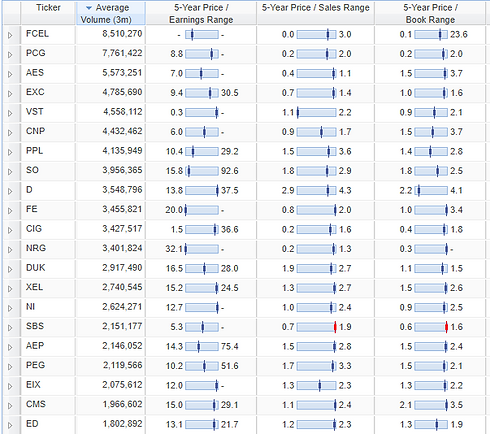The height and width of the screenshot is (434, 490).
Task: Expand the D ticker row
Action: [x=10, y=191]
